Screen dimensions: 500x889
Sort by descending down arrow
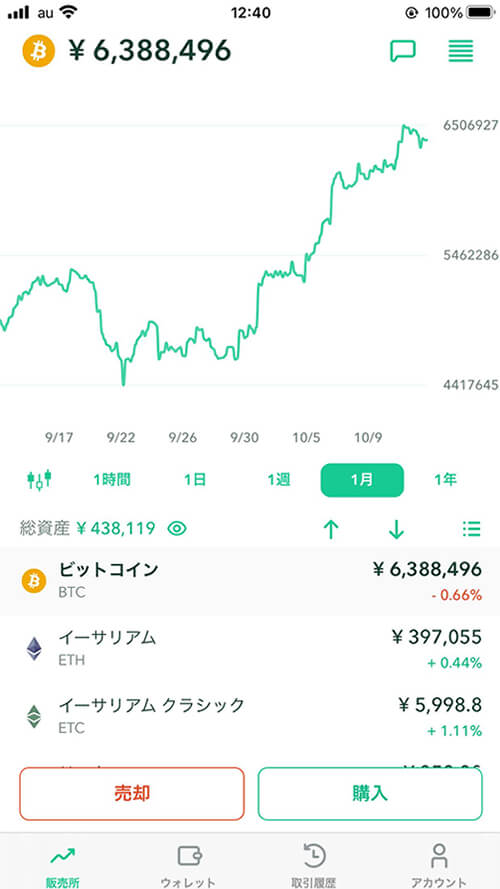click(396, 530)
